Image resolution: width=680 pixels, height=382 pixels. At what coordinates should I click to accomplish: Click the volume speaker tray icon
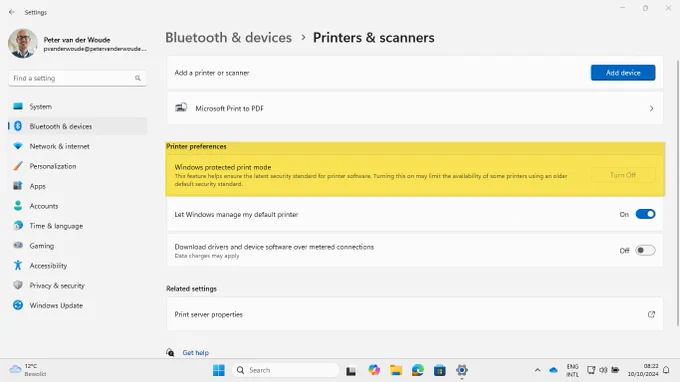click(603, 370)
